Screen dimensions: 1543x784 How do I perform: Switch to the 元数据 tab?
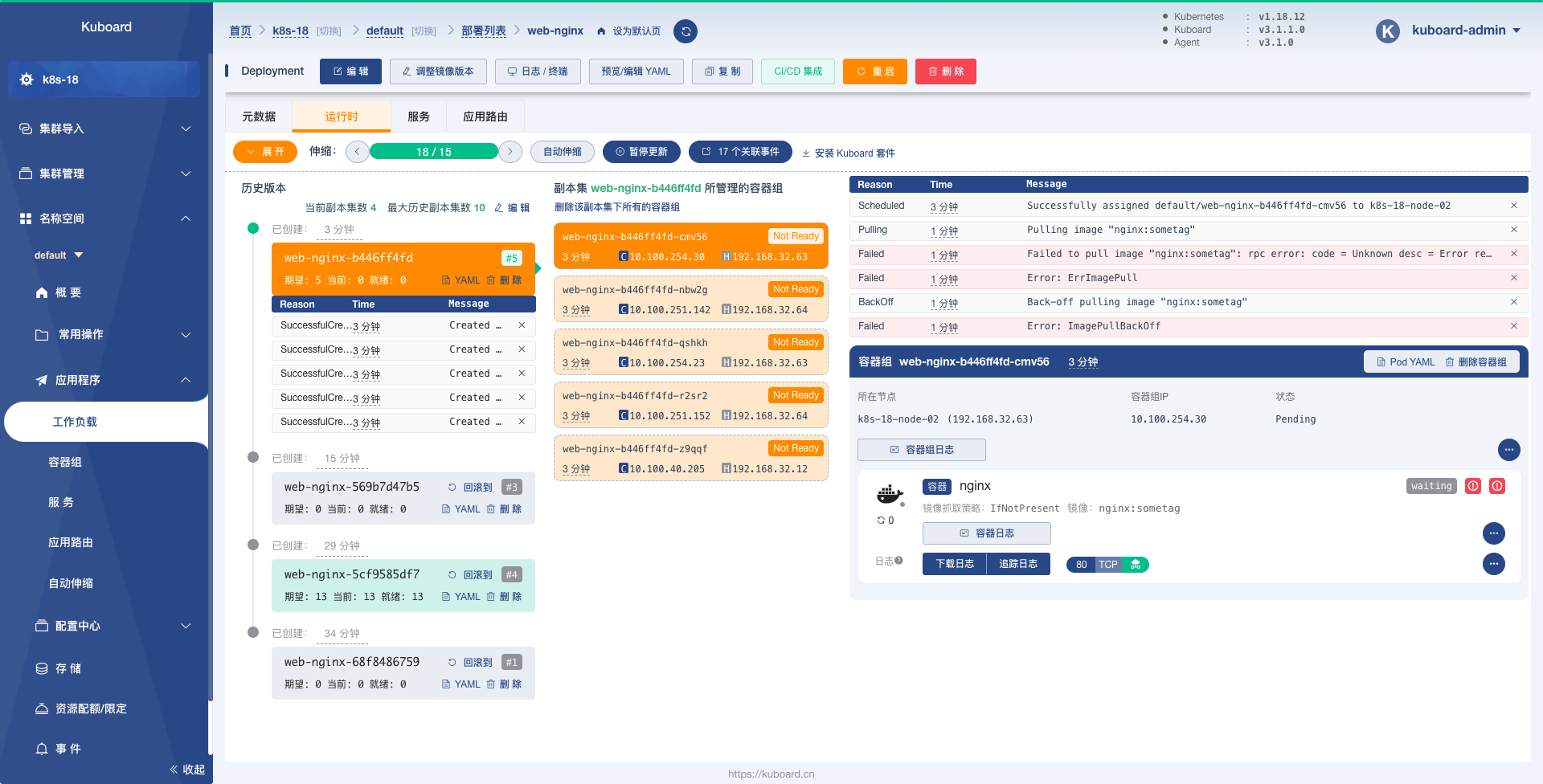pyautogui.click(x=259, y=116)
